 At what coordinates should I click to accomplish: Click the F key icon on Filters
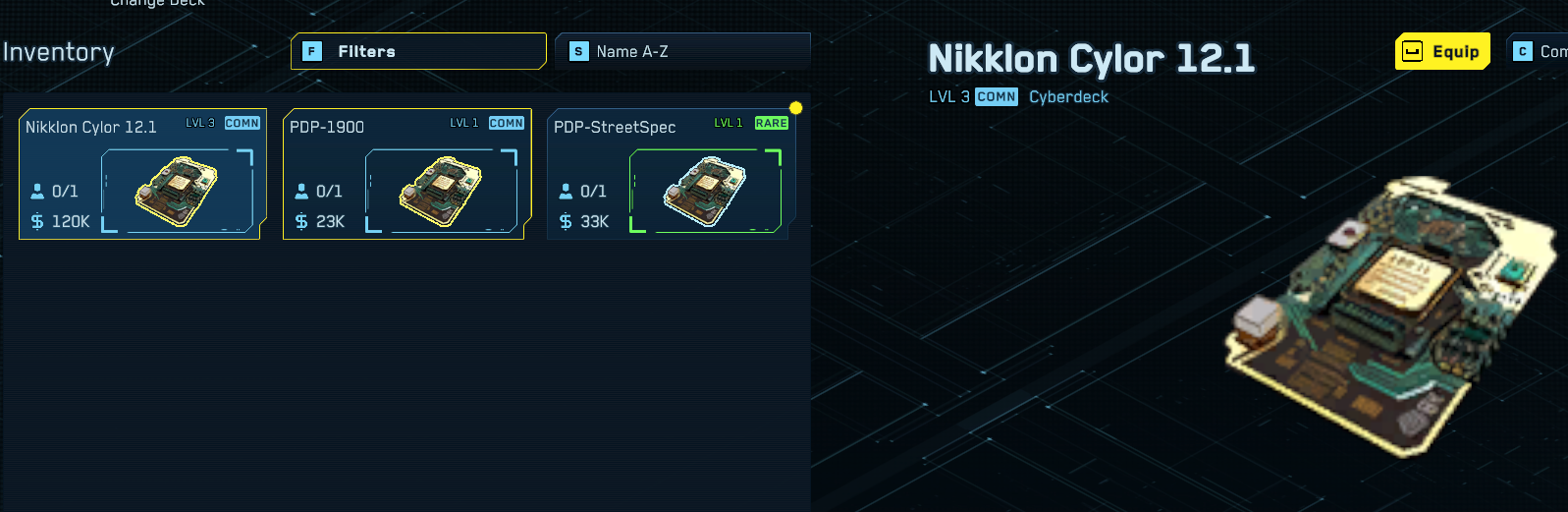(x=311, y=51)
